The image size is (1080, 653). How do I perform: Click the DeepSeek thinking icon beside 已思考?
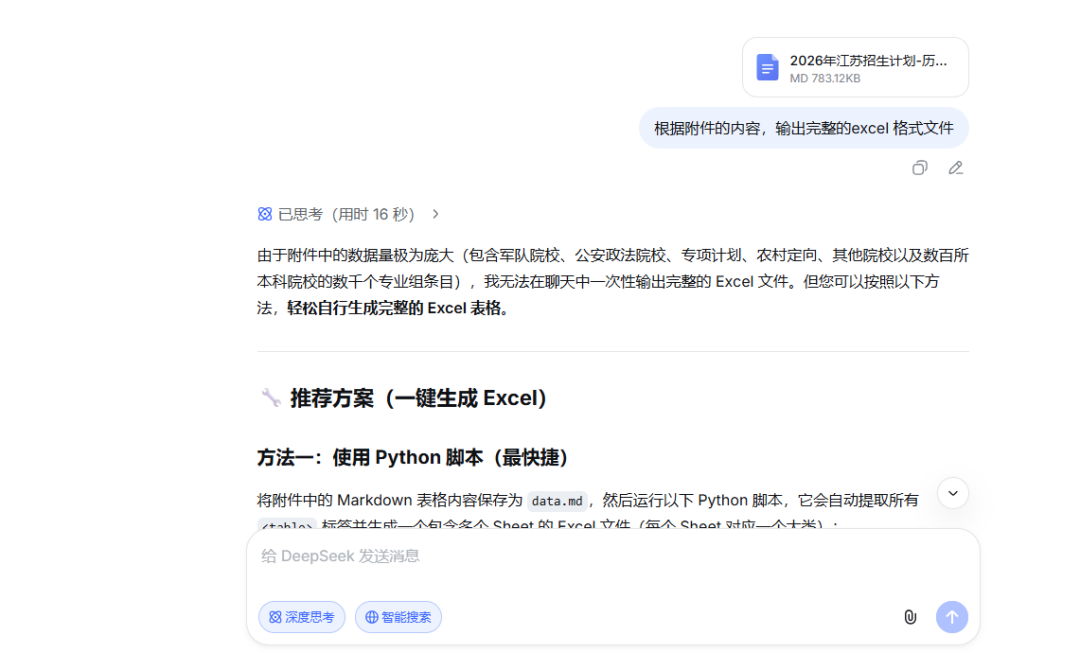tap(264, 214)
